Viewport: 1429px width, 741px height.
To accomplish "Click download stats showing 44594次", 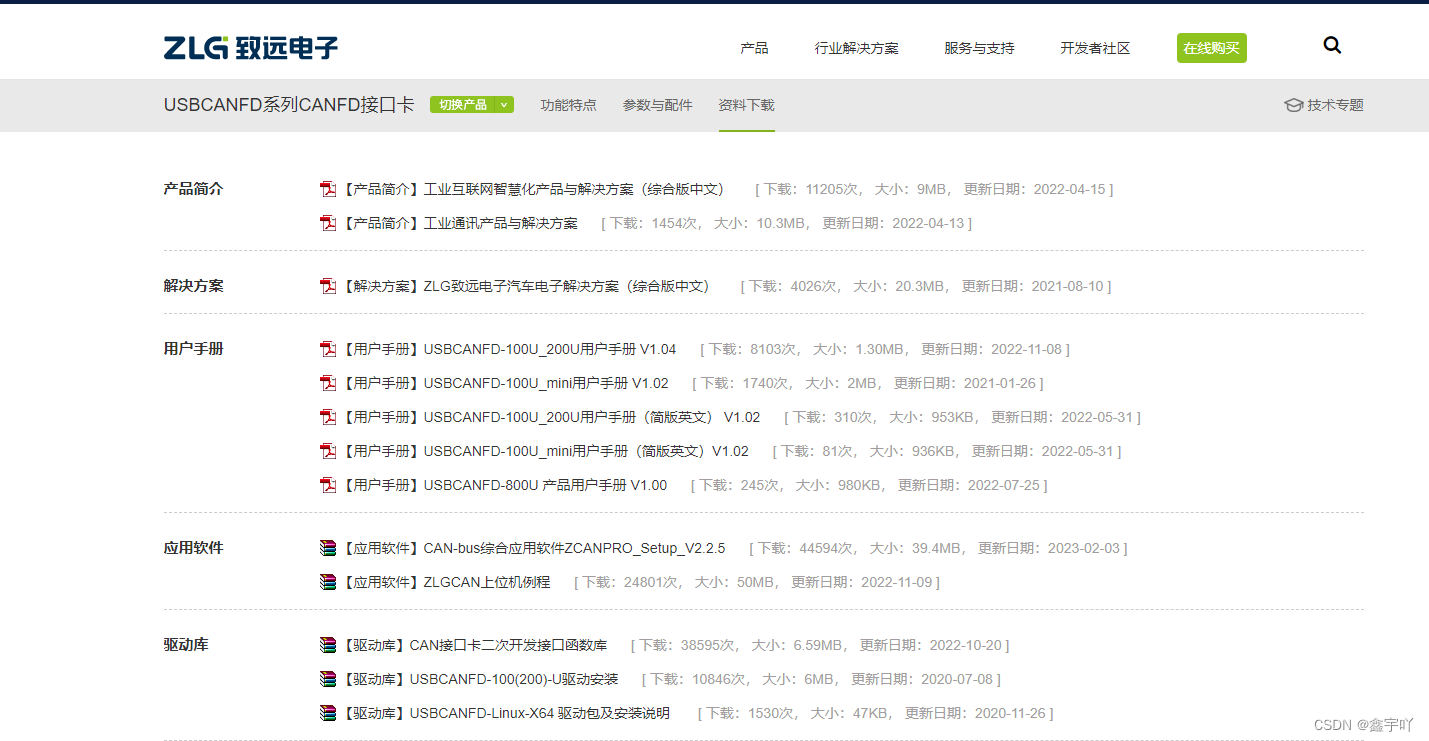I will (x=938, y=548).
